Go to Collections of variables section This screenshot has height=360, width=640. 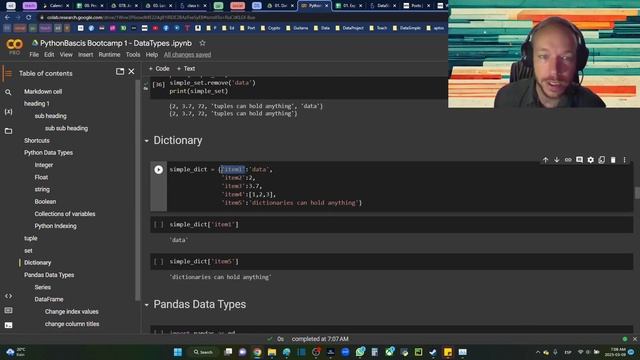(65, 214)
